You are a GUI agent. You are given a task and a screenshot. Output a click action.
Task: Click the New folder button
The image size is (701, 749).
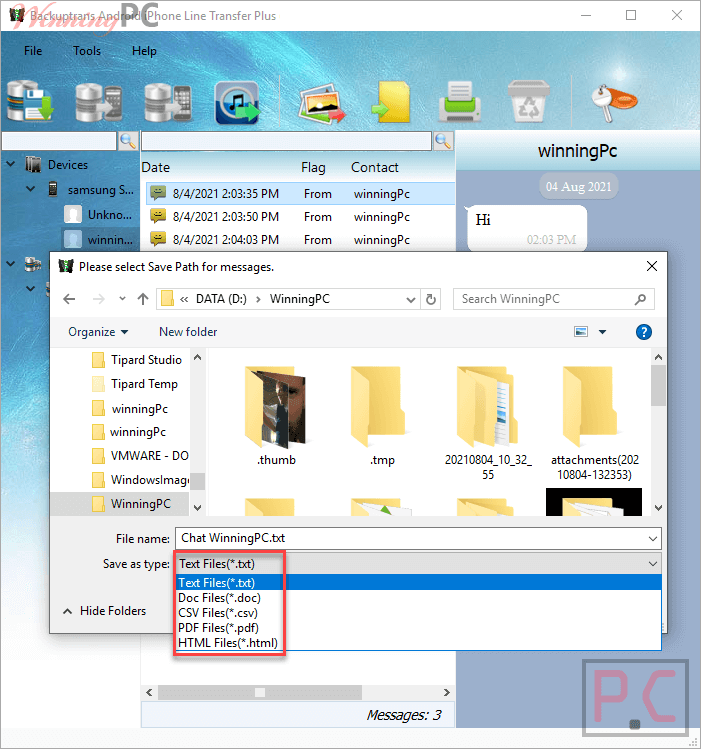[x=188, y=332]
